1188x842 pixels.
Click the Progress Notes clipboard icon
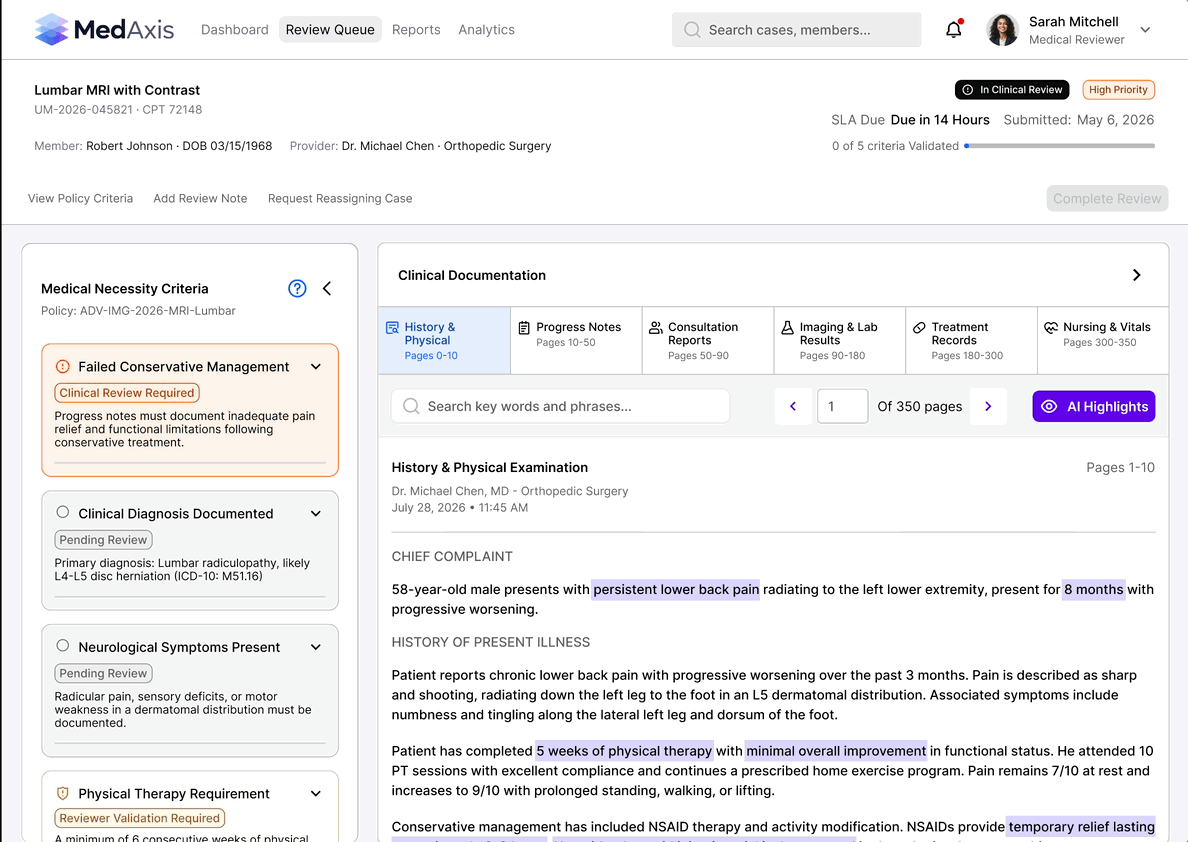524,327
